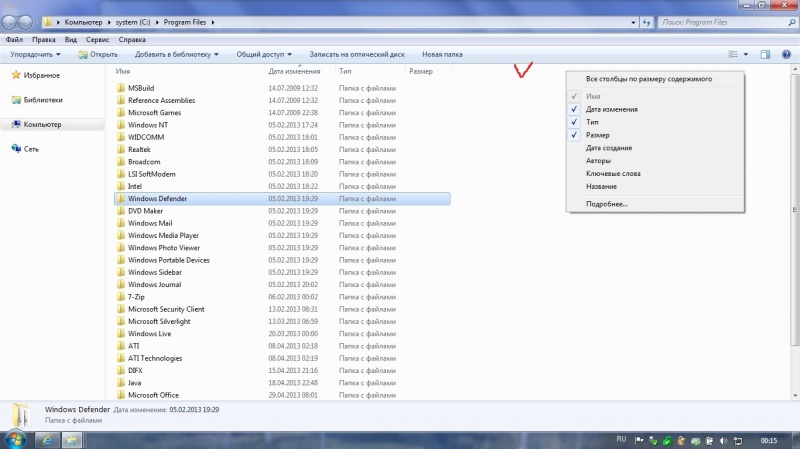The width and height of the screenshot is (800, 449).
Task: Toggle the preview pane icon
Action: (765, 54)
